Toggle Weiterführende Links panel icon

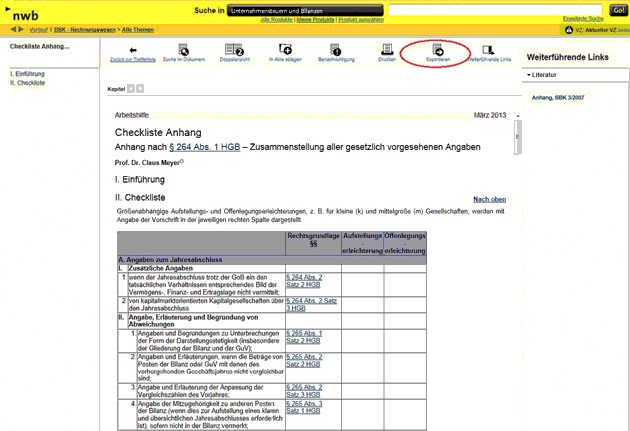(488, 49)
